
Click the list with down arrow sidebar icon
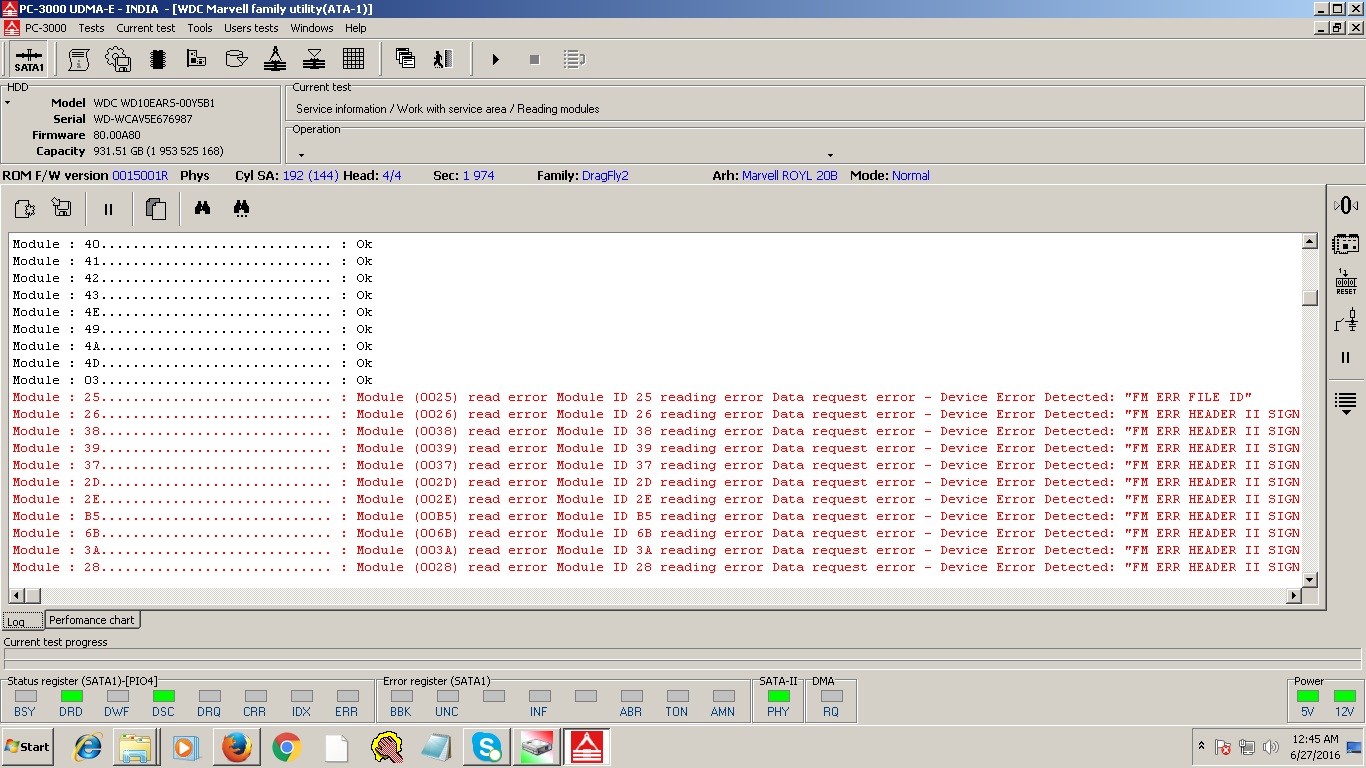pyautogui.click(x=1346, y=402)
